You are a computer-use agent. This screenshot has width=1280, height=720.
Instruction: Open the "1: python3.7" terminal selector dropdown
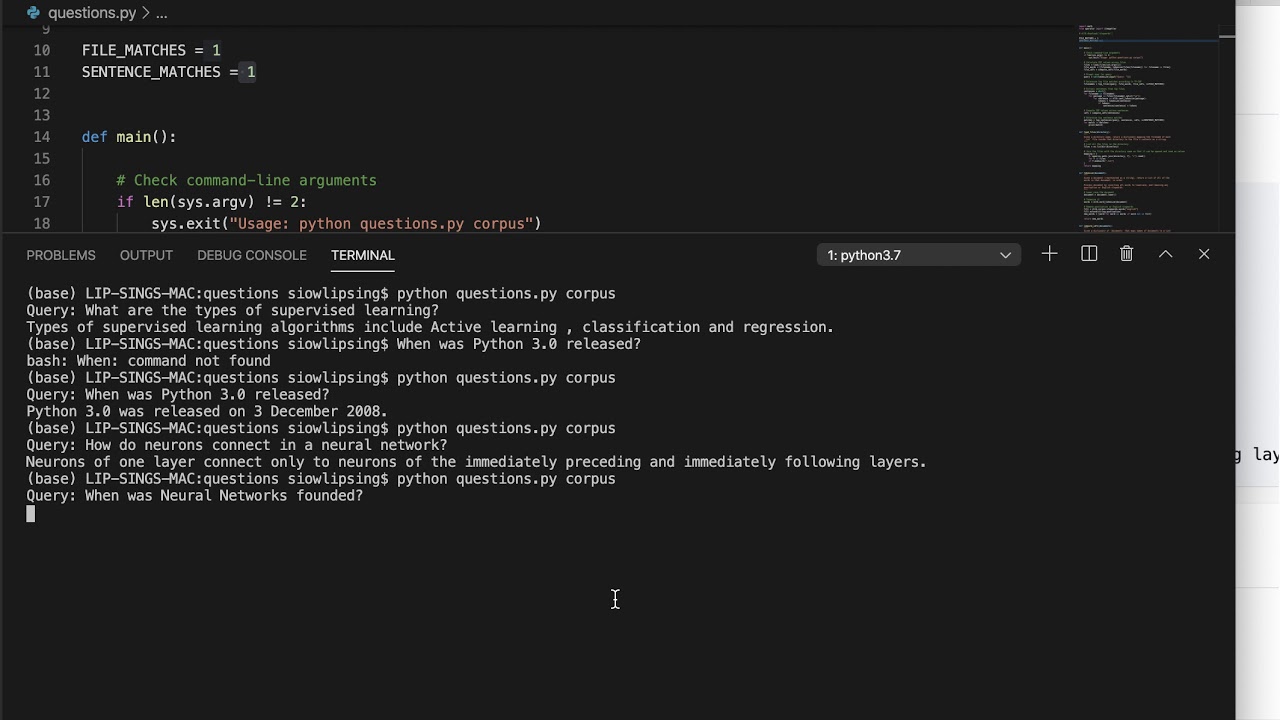pos(919,255)
